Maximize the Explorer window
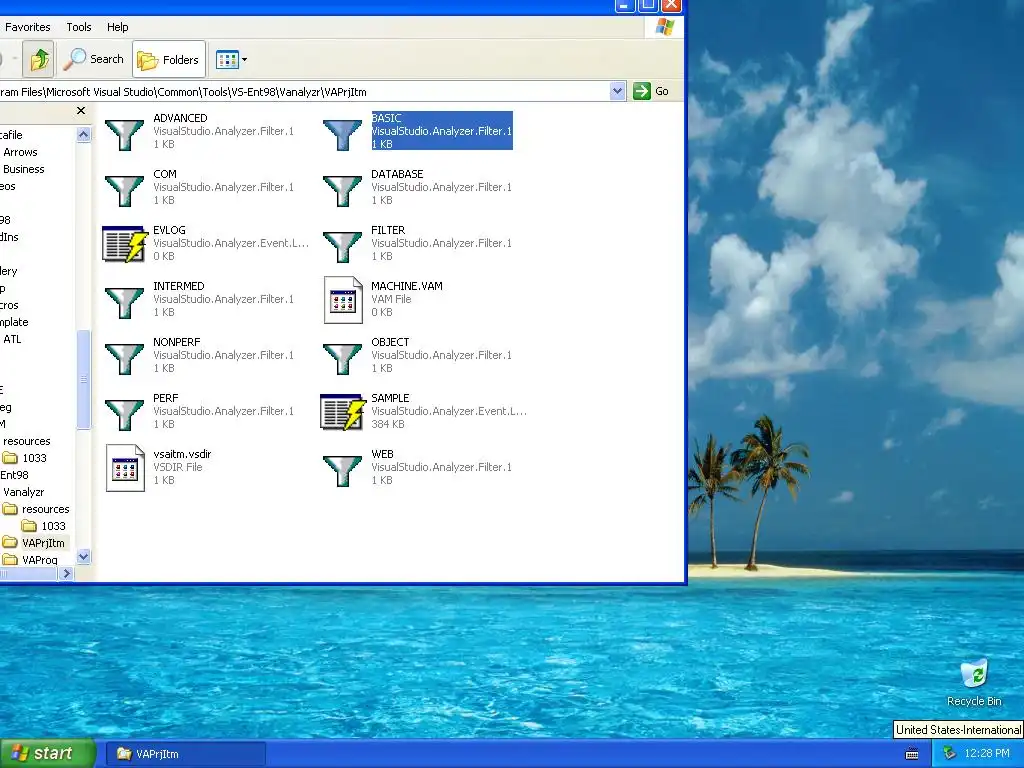Viewport: 1024px width, 768px height. pos(648,5)
